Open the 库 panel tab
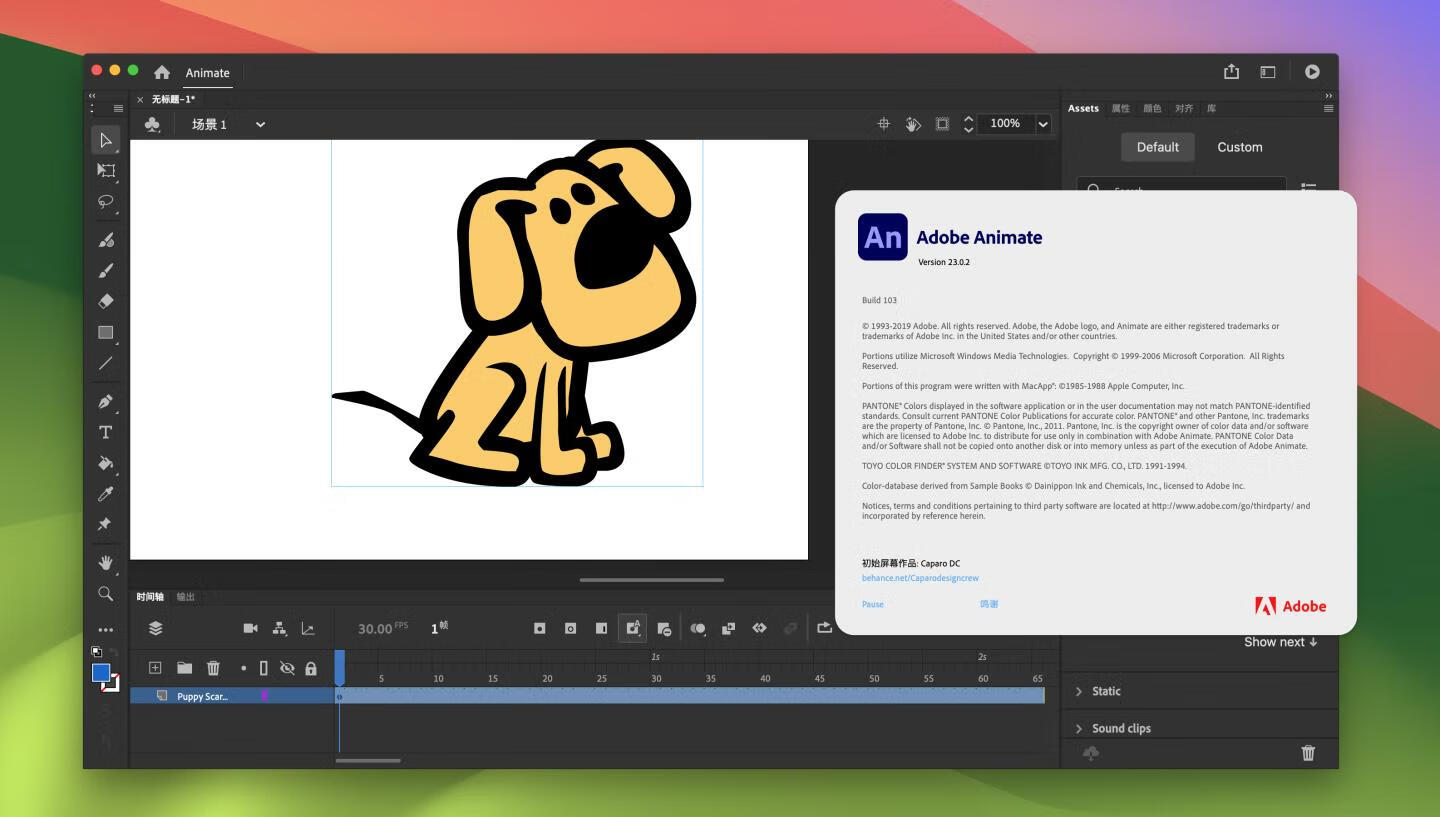The height and width of the screenshot is (817, 1440). (1211, 108)
